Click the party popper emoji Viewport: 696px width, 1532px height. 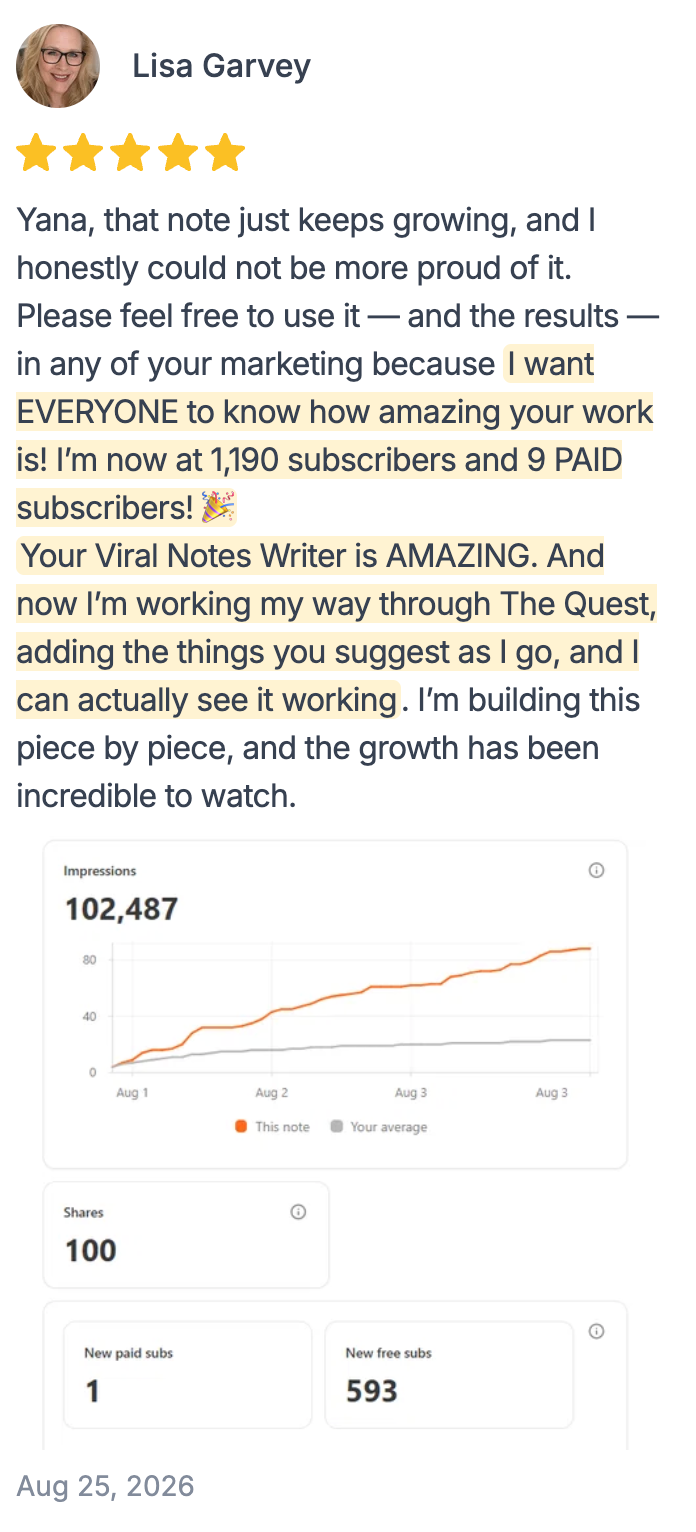pos(218,508)
